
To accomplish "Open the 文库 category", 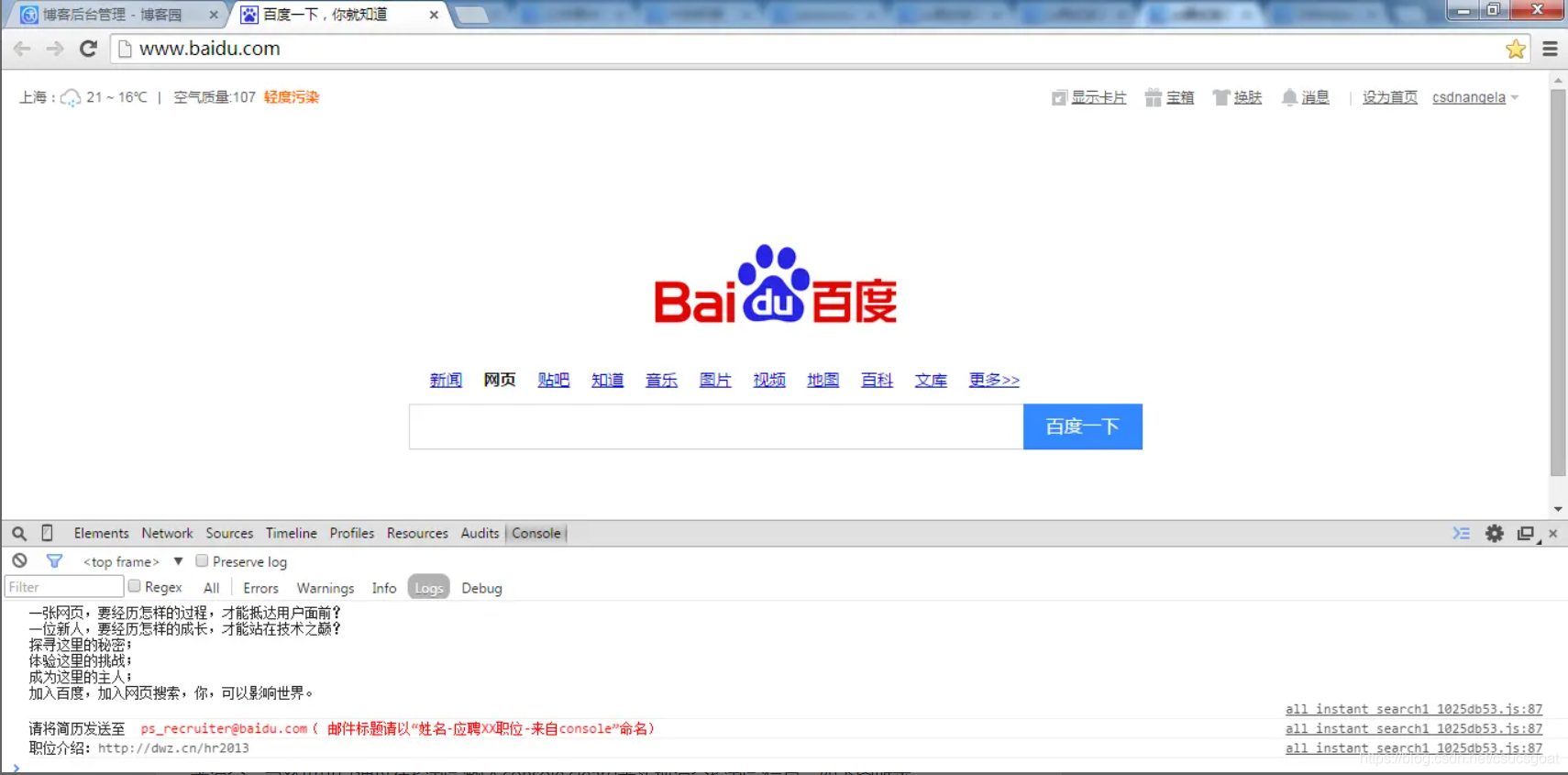I will tap(931, 380).
